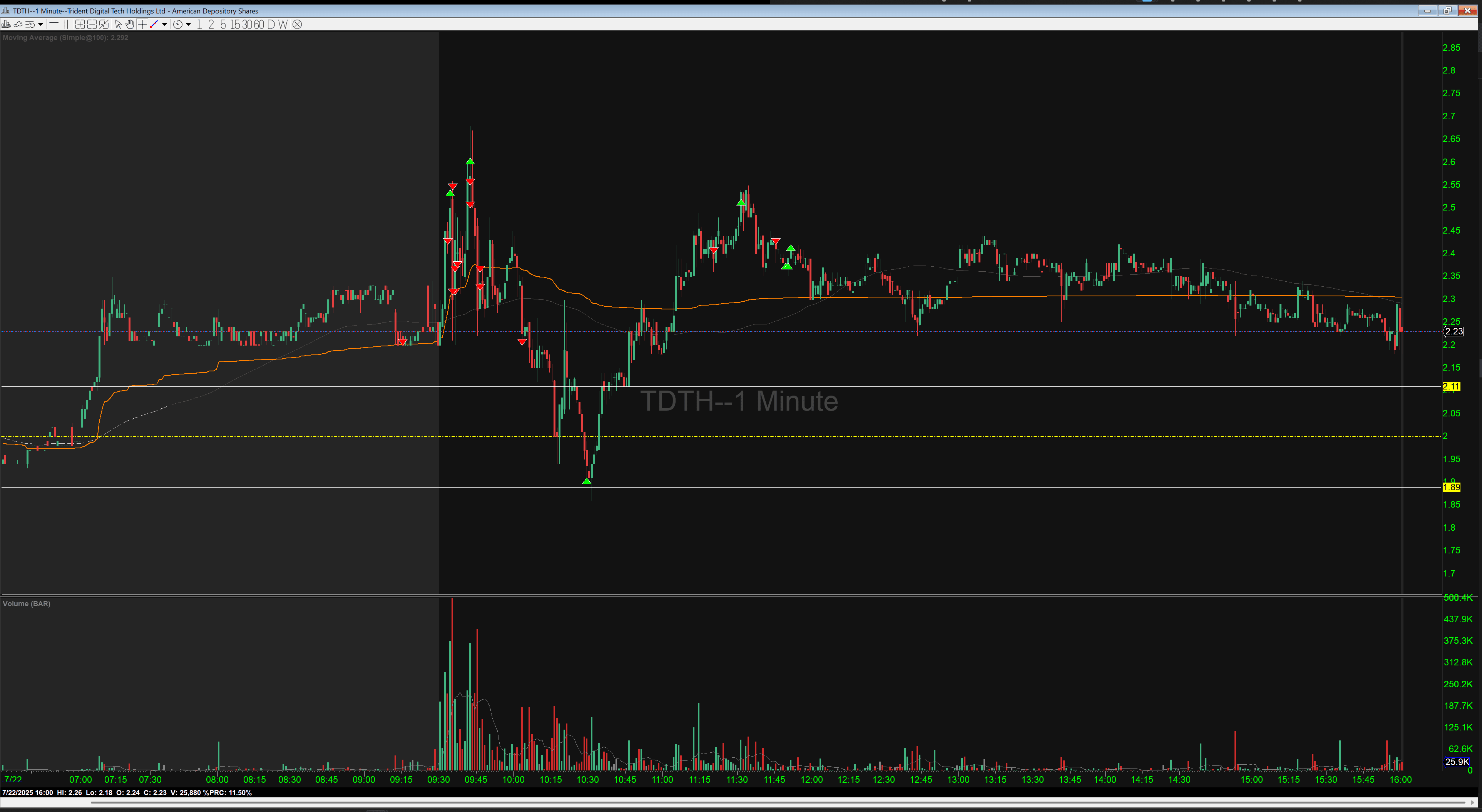The image size is (1482, 812).
Task: Select the arrow pointer tool
Action: point(118,24)
